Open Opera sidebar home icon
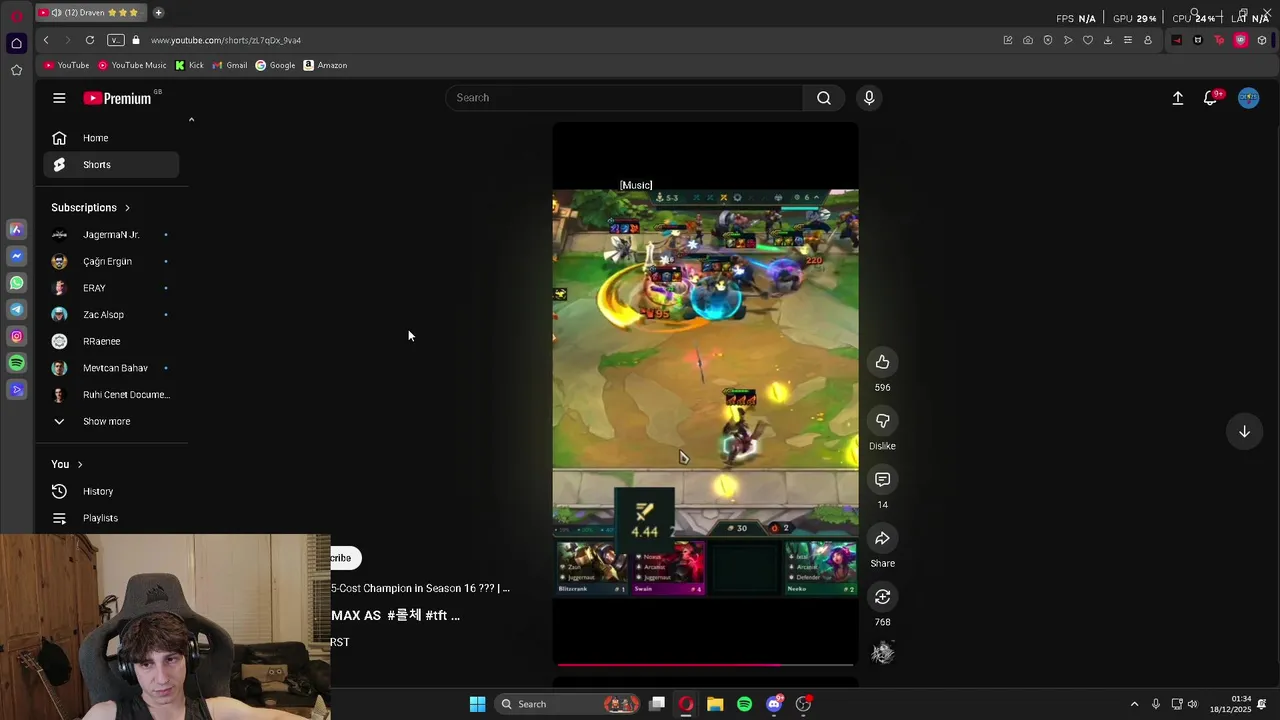The height and width of the screenshot is (720, 1280). click(16, 43)
